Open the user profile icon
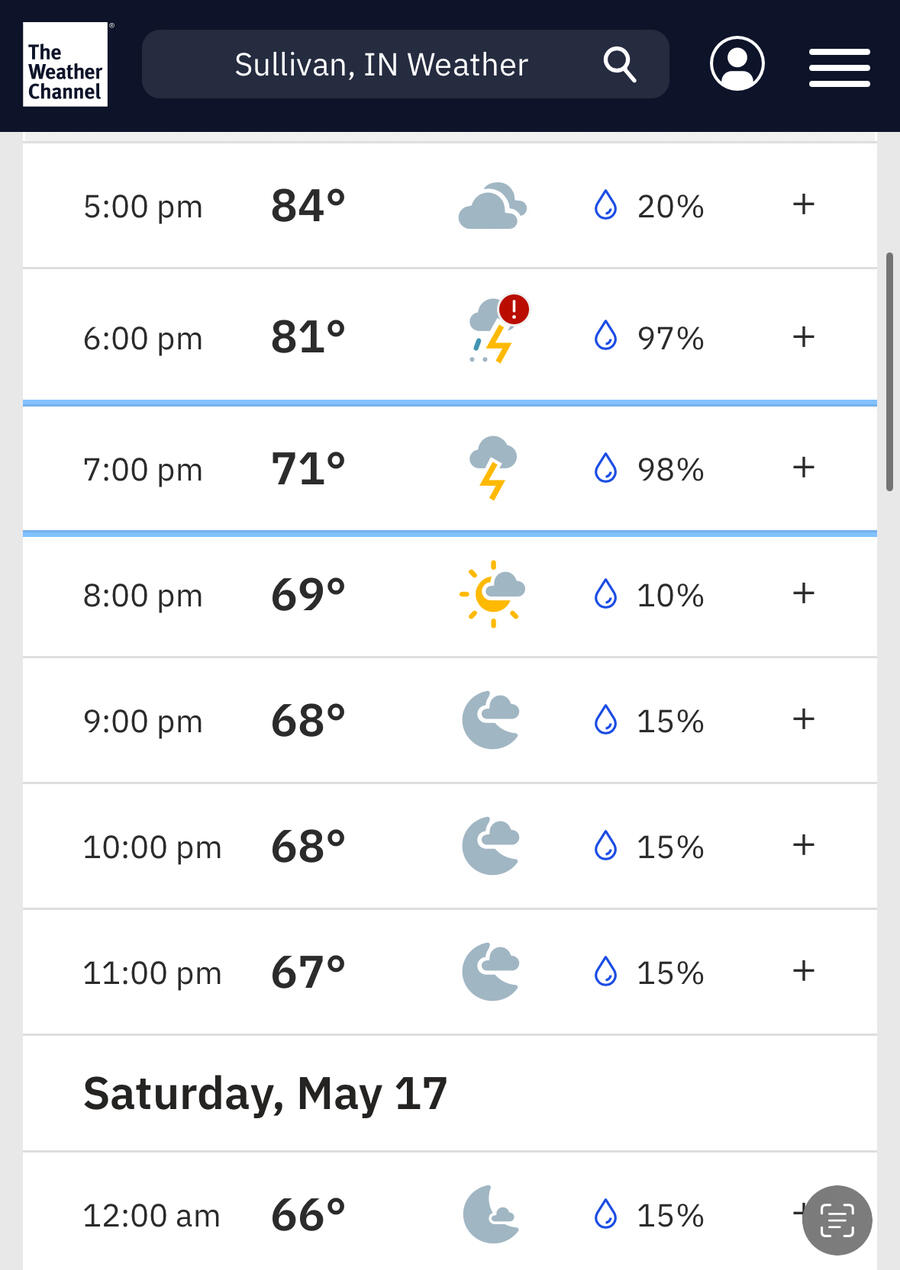 (x=737, y=64)
